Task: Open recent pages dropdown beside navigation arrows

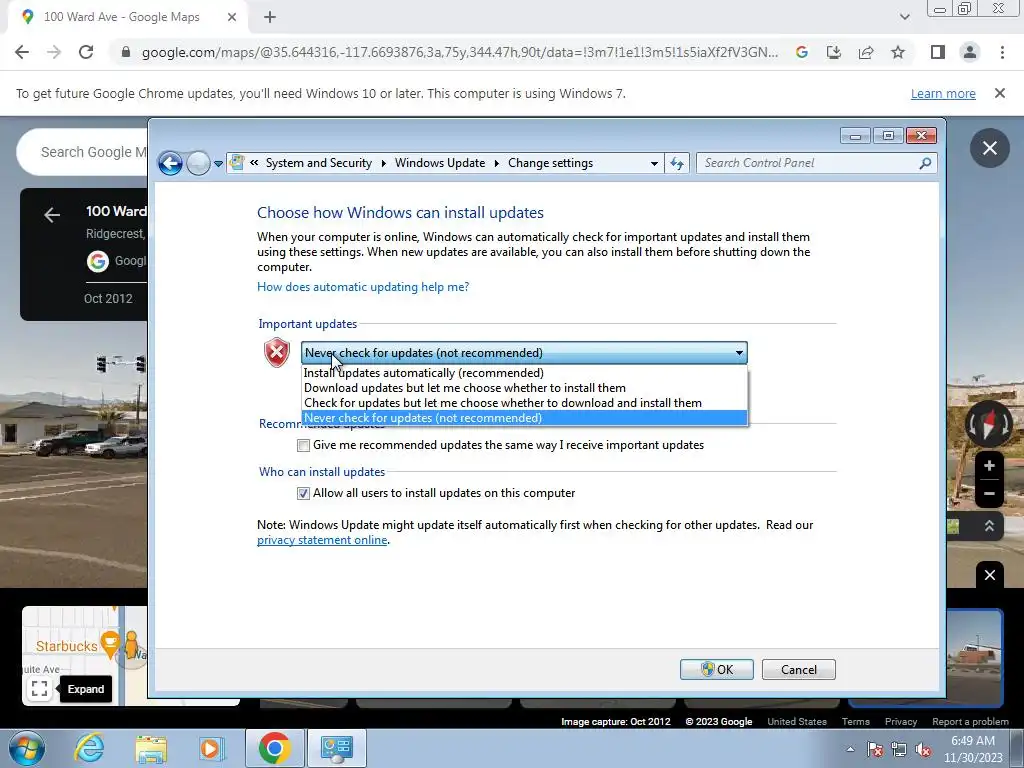Action: click(218, 164)
